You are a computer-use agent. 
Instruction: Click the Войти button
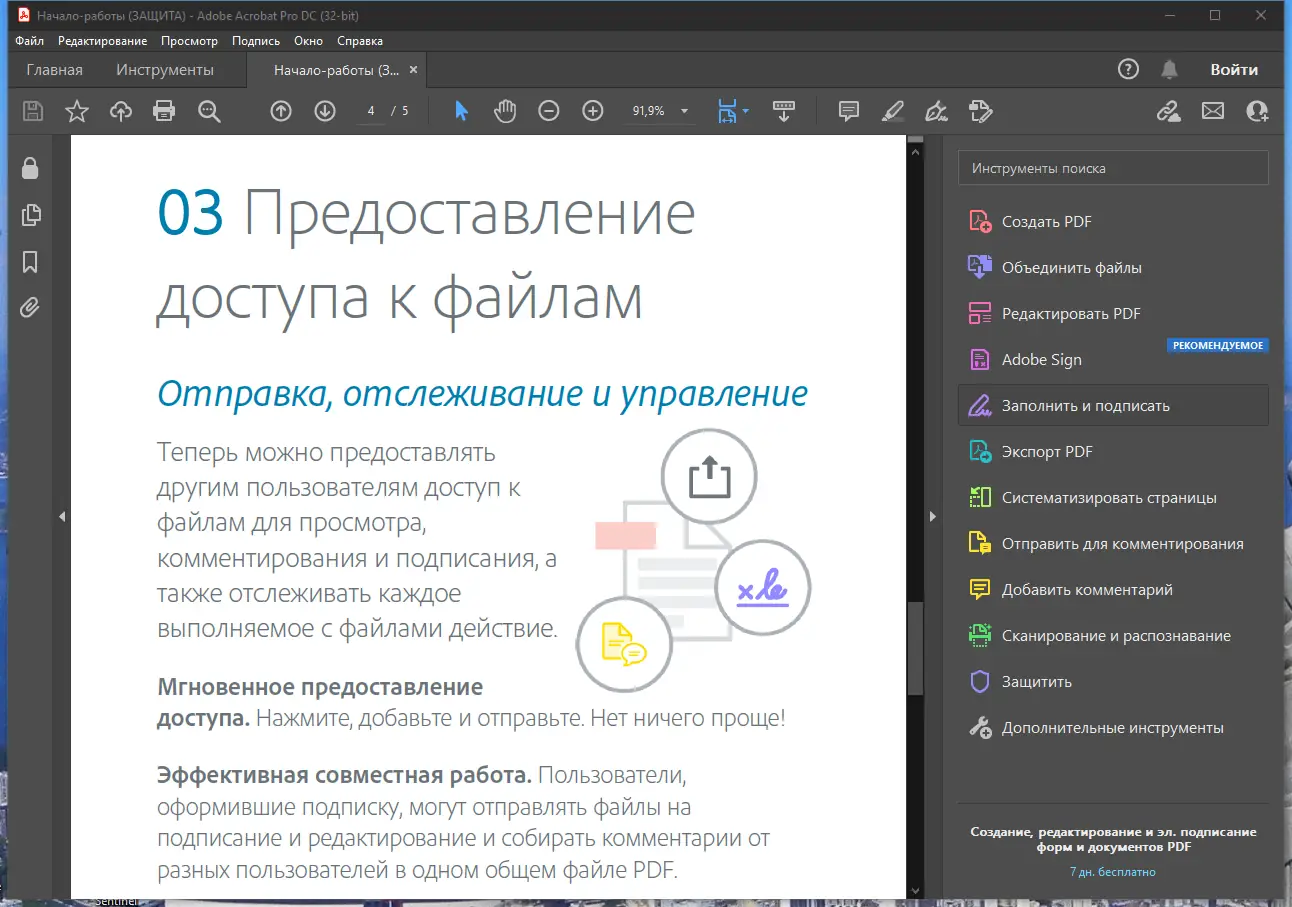pyautogui.click(x=1234, y=69)
